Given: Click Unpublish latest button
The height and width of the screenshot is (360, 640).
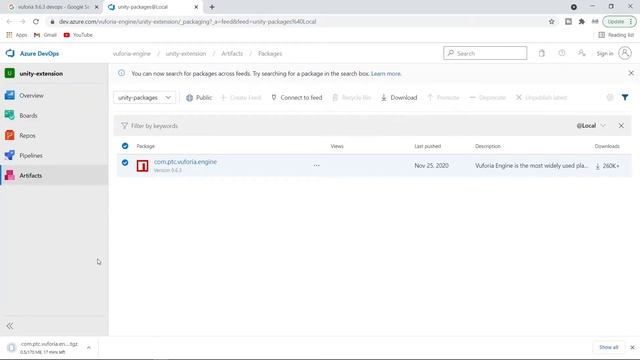Looking at the screenshot, I should pyautogui.click(x=541, y=98).
